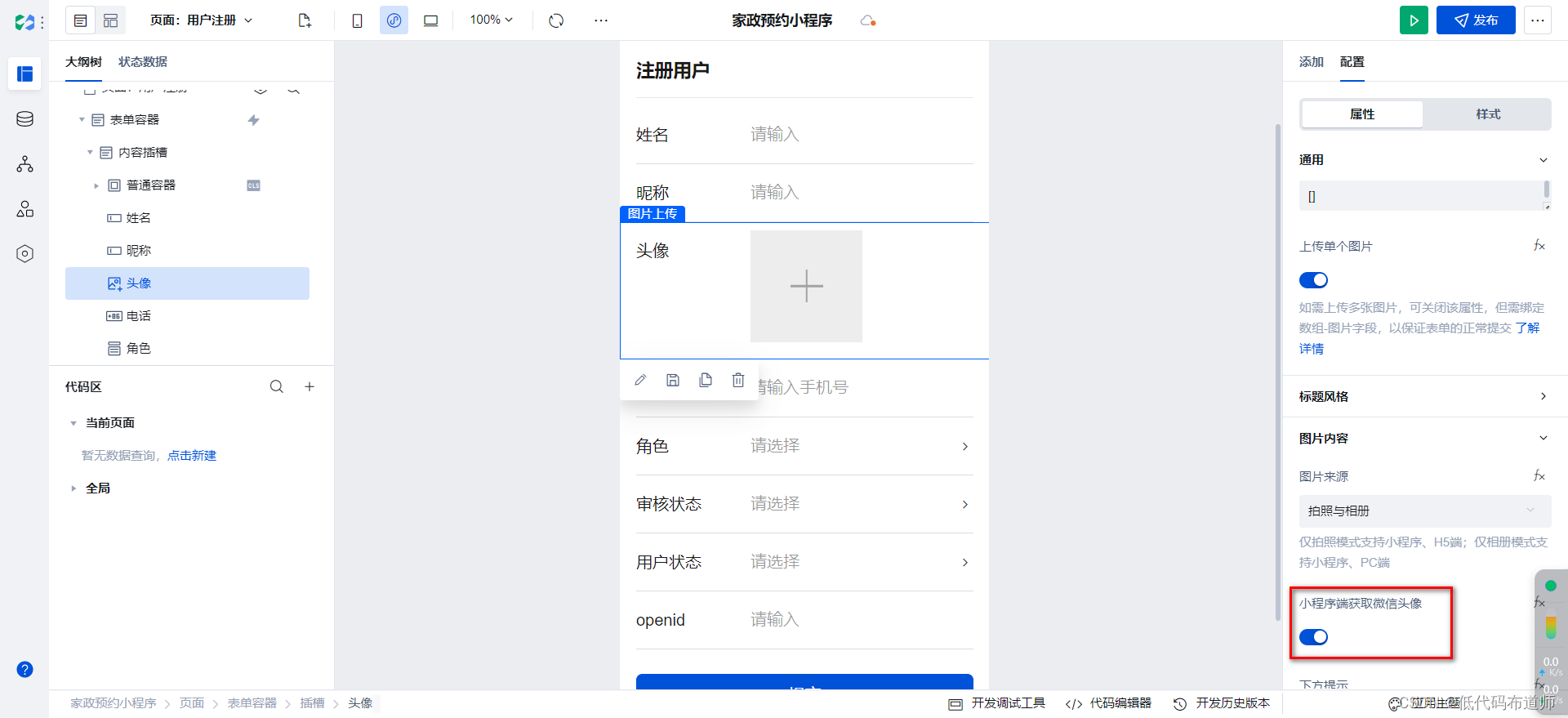This screenshot has height=718, width=1568.
Task: Open the pages sidebar icon
Action: 24,74
